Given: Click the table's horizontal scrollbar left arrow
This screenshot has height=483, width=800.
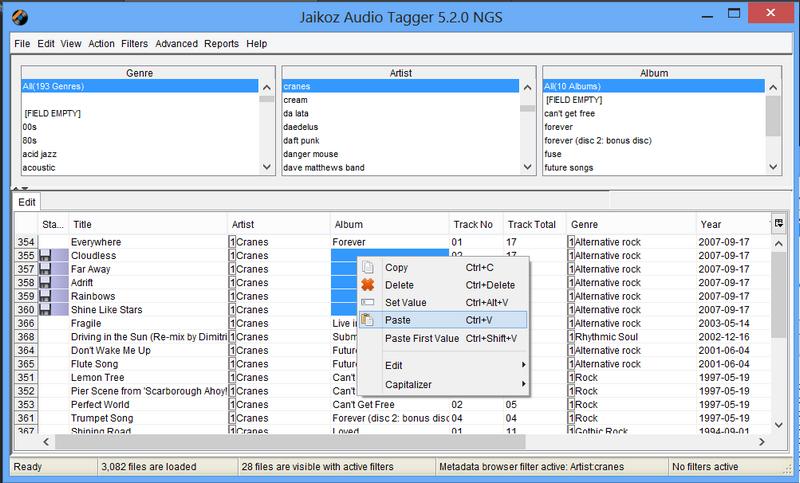Looking at the screenshot, I should (46, 442).
